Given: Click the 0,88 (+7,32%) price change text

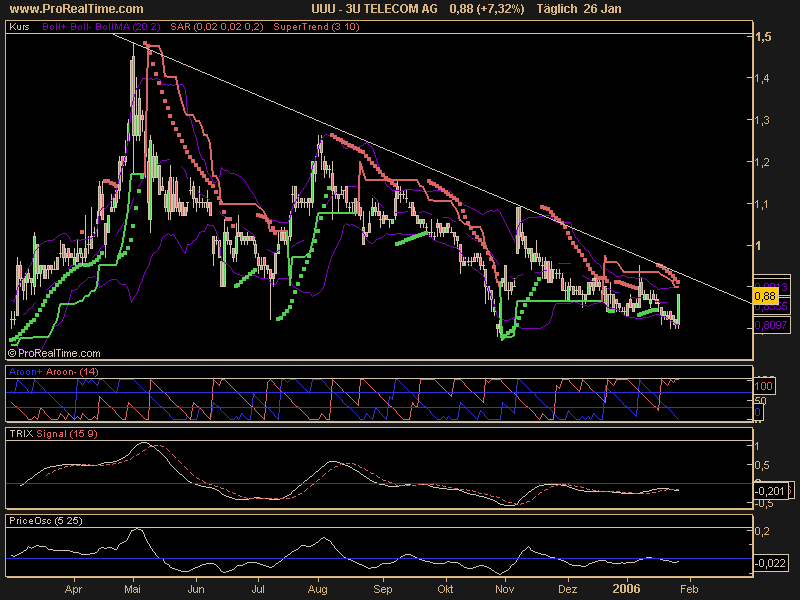Looking at the screenshot, I should point(487,9).
